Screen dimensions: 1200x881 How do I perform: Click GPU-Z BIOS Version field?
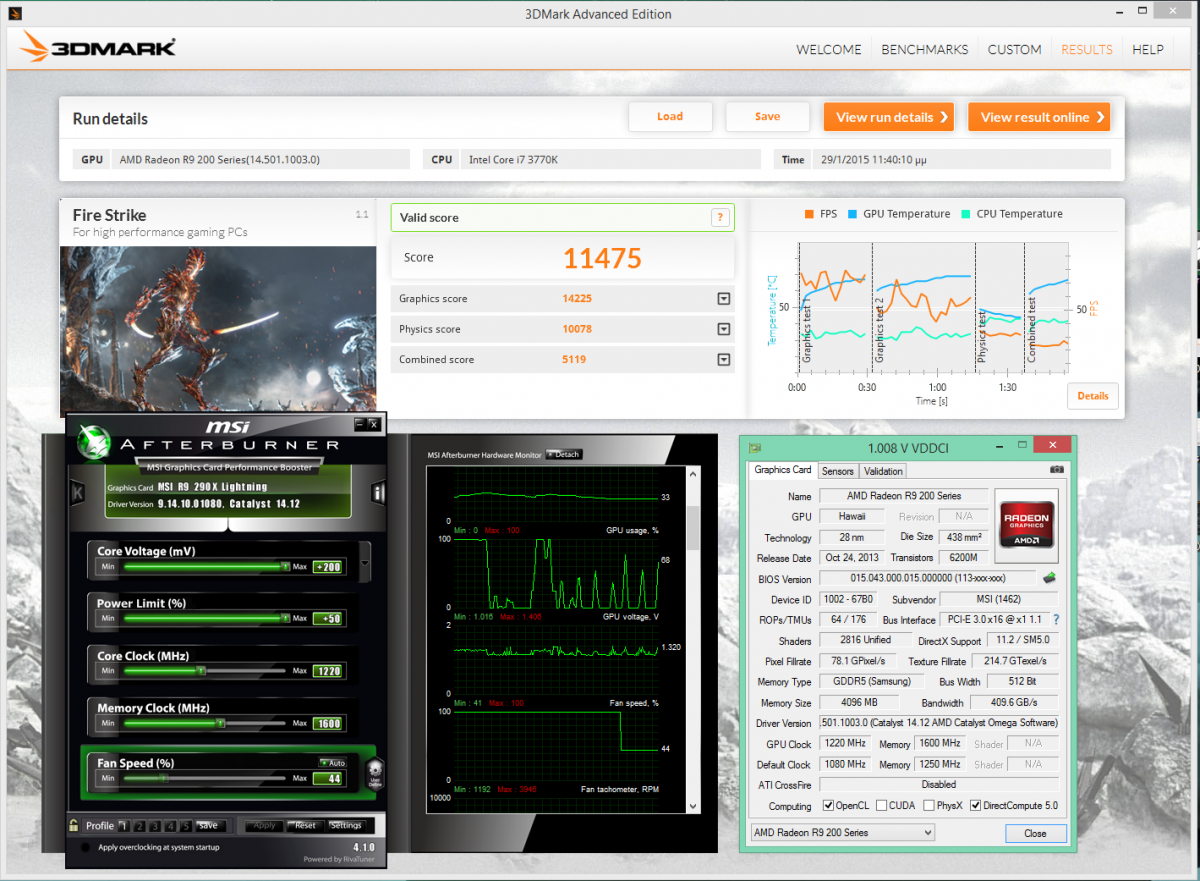pyautogui.click(x=928, y=579)
